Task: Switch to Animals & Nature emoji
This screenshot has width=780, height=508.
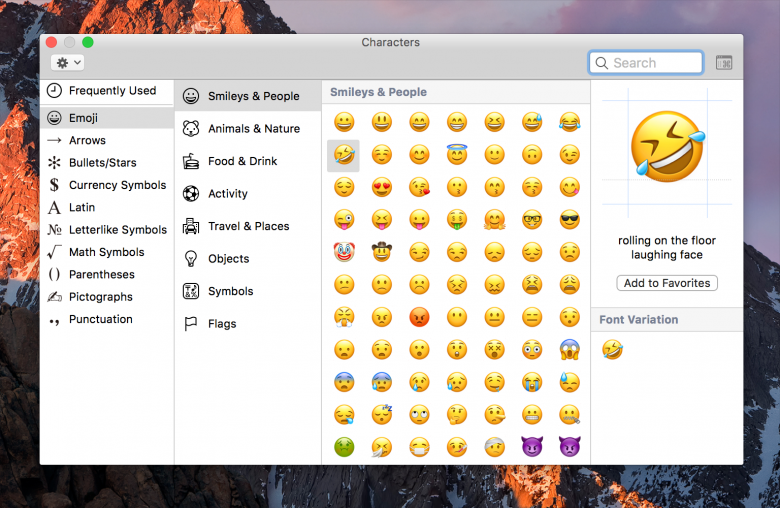Action: (253, 129)
